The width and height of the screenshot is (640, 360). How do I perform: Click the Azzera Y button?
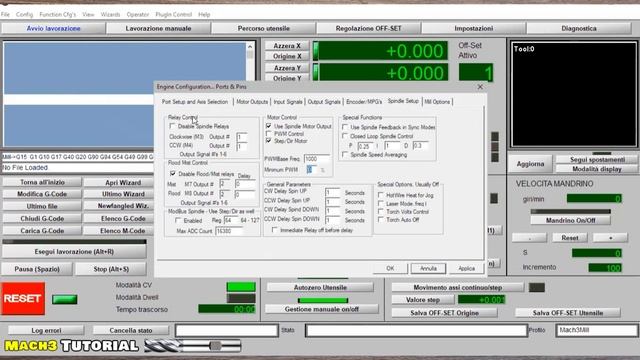287,68
